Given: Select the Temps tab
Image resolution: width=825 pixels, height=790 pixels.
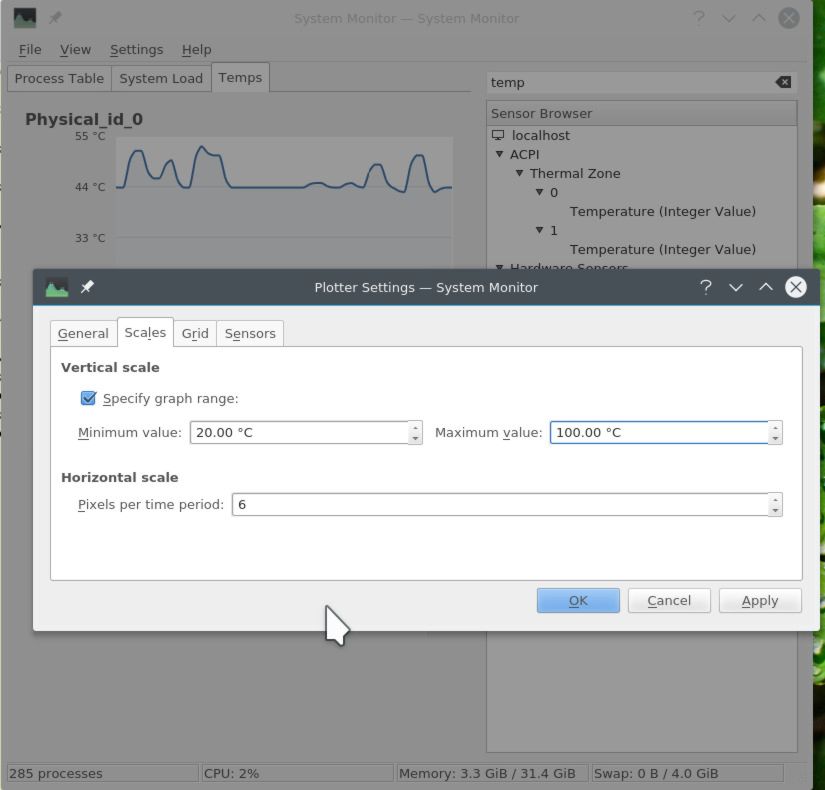Looking at the screenshot, I should point(240,77).
